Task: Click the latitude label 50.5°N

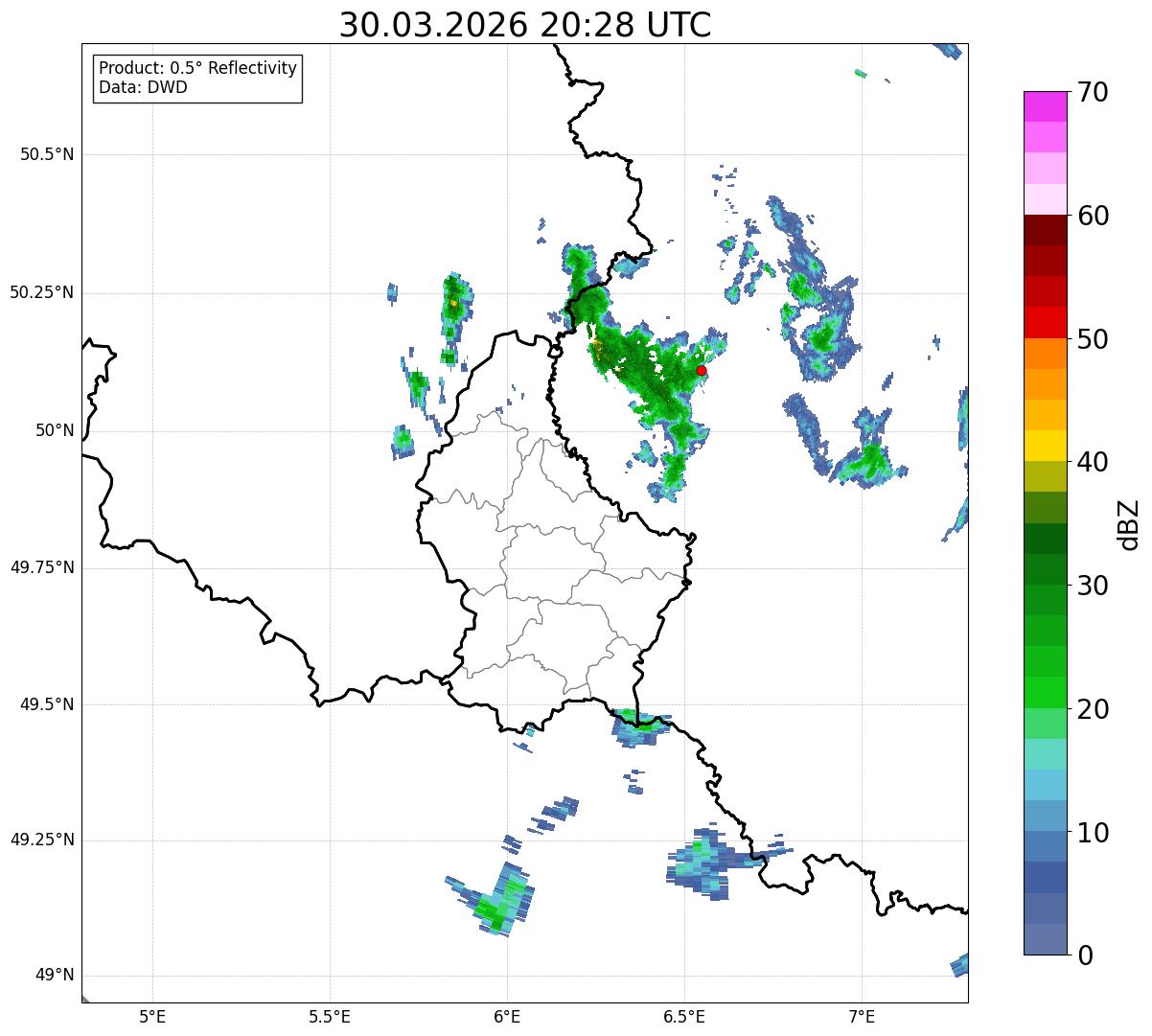Action: point(47,154)
